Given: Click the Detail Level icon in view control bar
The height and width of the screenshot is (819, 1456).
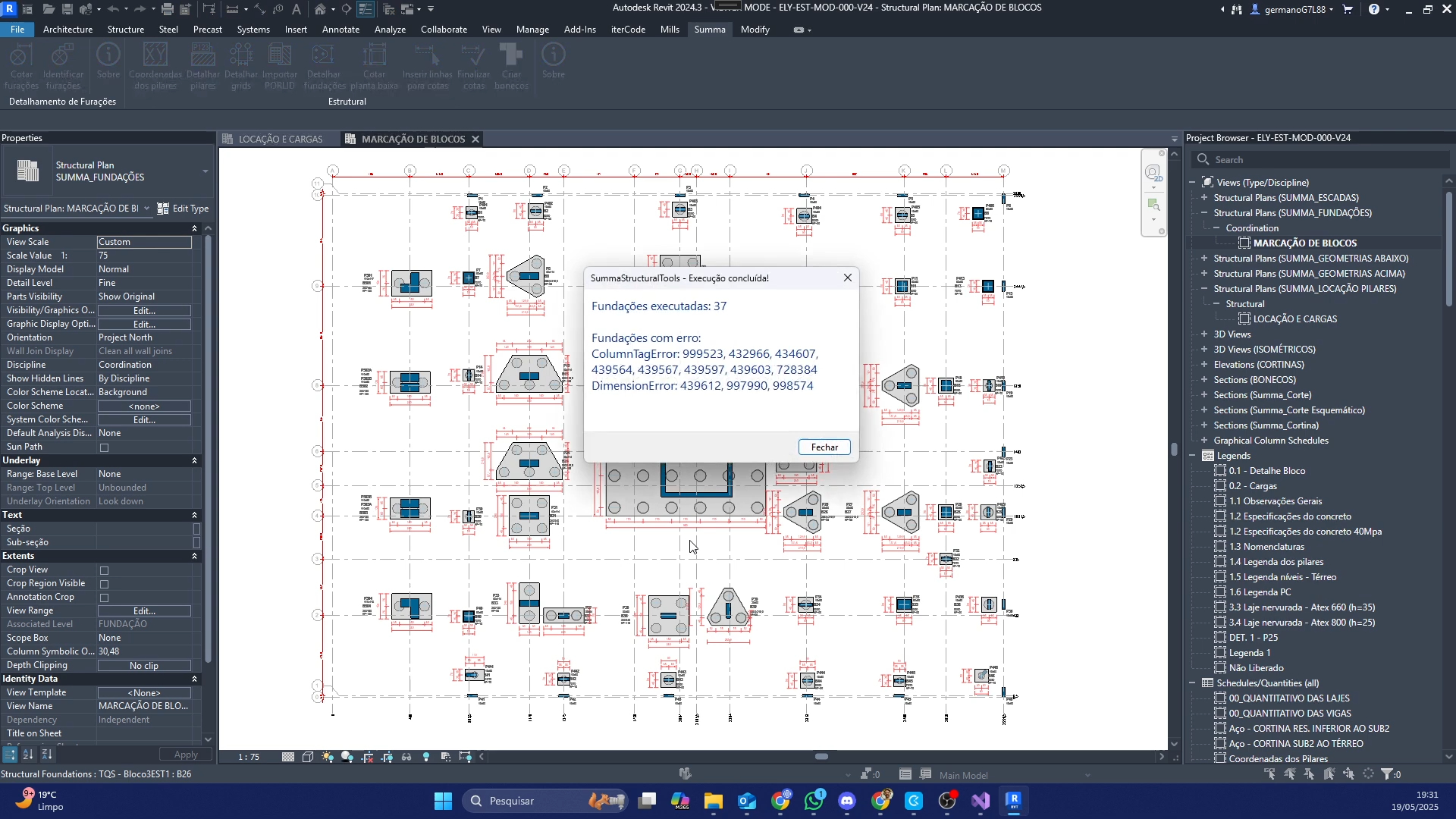Looking at the screenshot, I should tap(288, 757).
